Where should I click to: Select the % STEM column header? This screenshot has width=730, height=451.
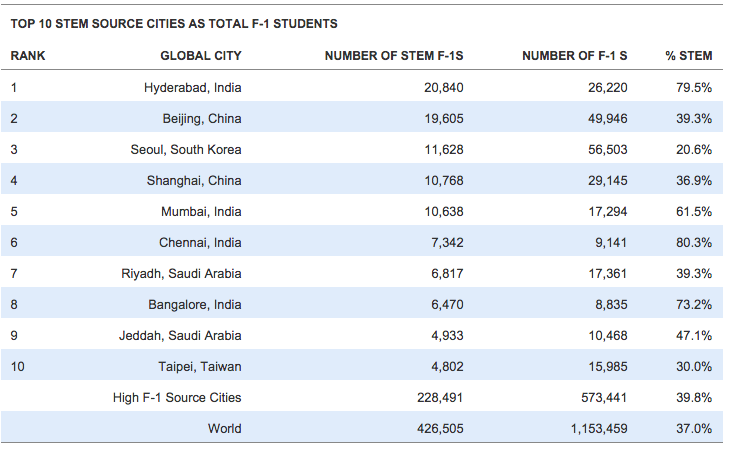click(689, 56)
